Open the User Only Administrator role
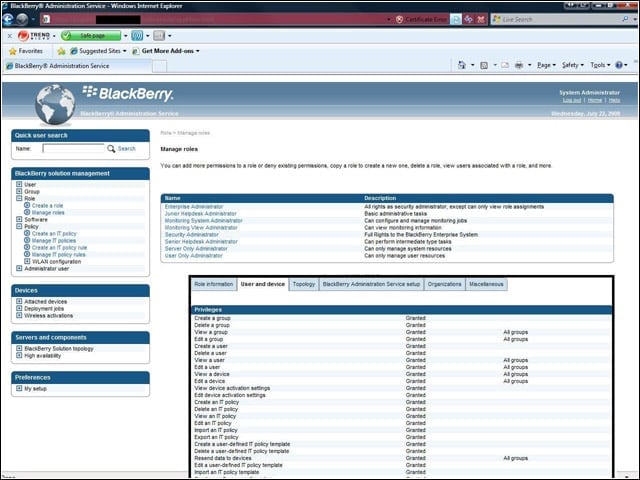The width and height of the screenshot is (640, 480). point(193,256)
